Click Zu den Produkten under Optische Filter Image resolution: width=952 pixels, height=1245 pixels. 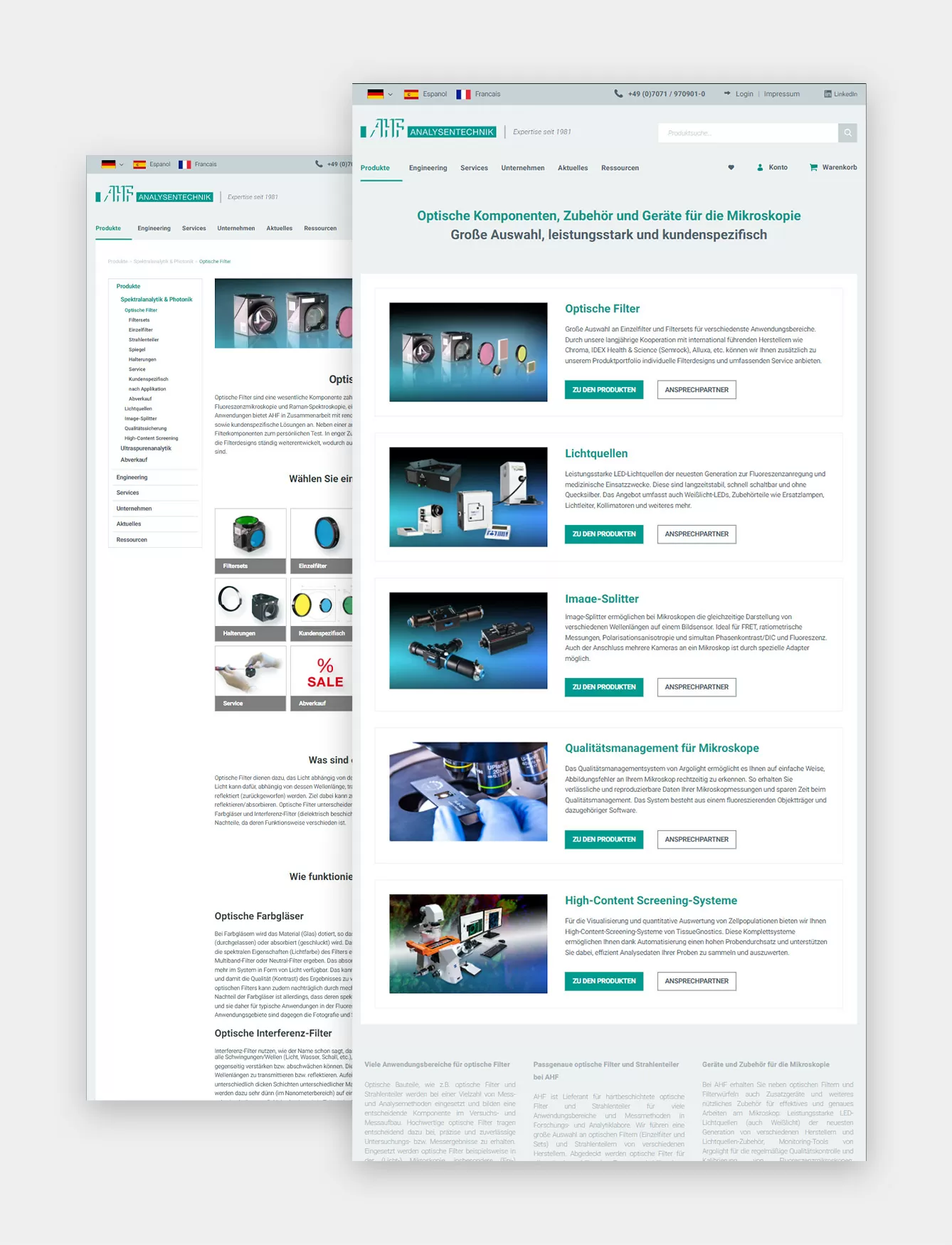click(x=603, y=390)
